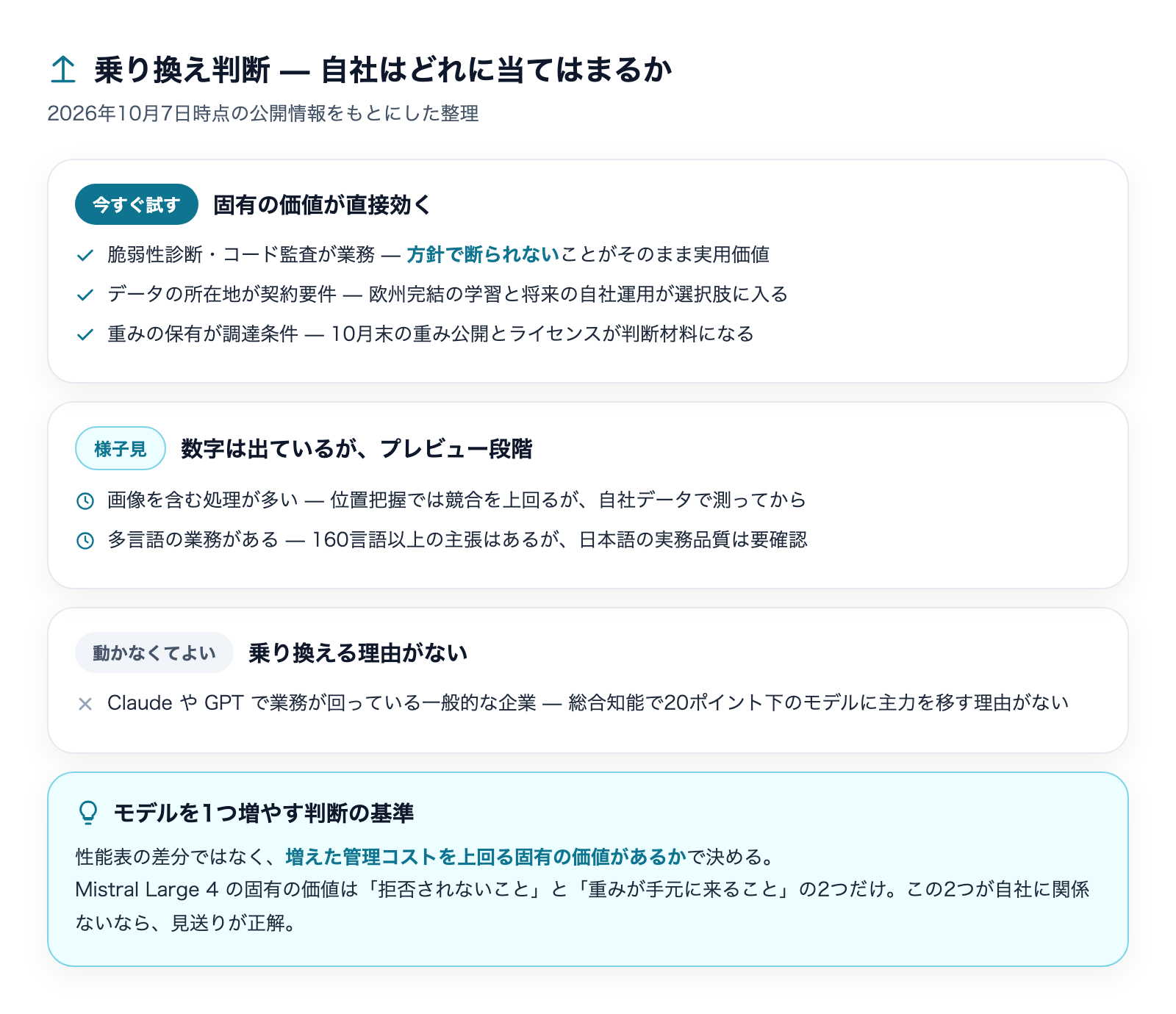Click the highlighted text 増えた管理コストを上回る固有の価値があるか

[486, 857]
